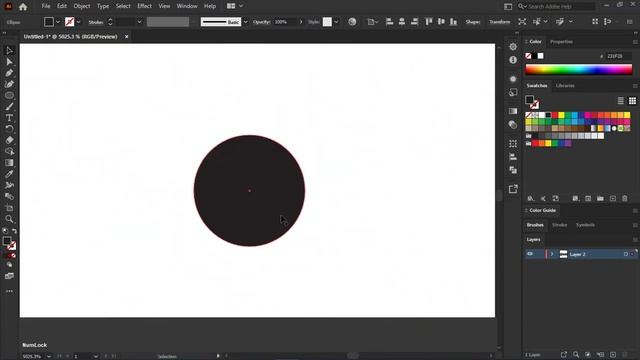Open the Window menu
The height and width of the screenshot is (360, 640).
(x=187, y=6)
